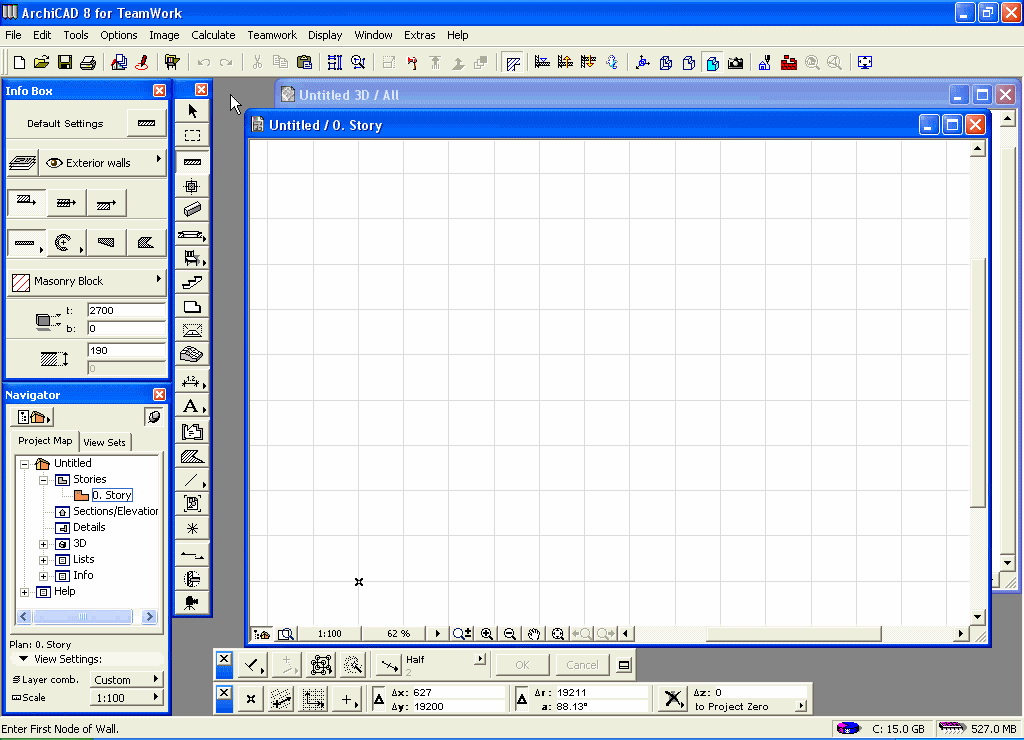
Task: Click the Save icon in the toolbar
Action: point(65,63)
